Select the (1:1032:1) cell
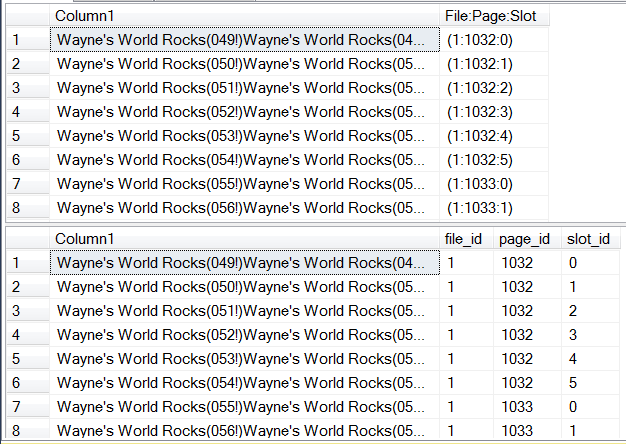The width and height of the screenshot is (626, 444). (494, 64)
